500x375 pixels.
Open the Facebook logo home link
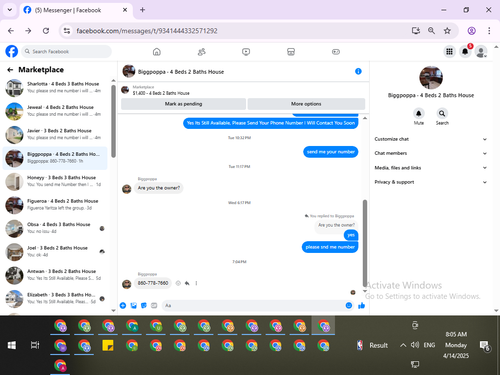tap(12, 52)
